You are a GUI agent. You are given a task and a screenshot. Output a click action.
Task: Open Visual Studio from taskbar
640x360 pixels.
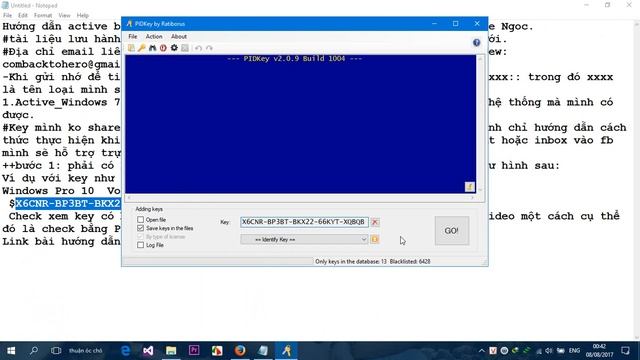coord(148,351)
